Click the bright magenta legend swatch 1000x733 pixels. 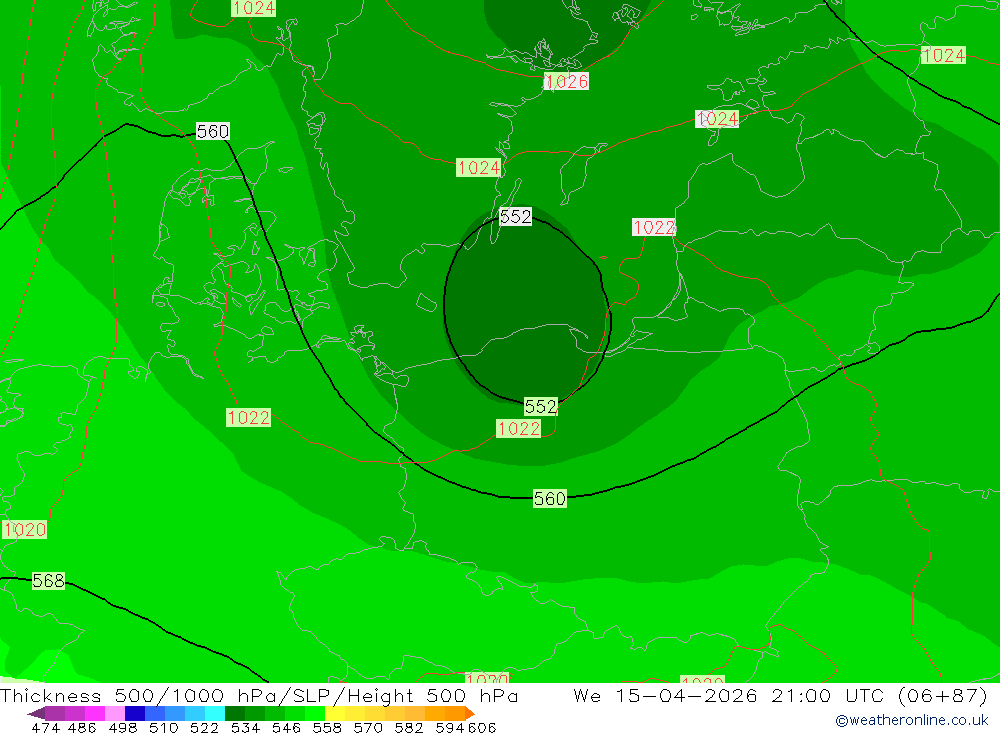click(95, 713)
